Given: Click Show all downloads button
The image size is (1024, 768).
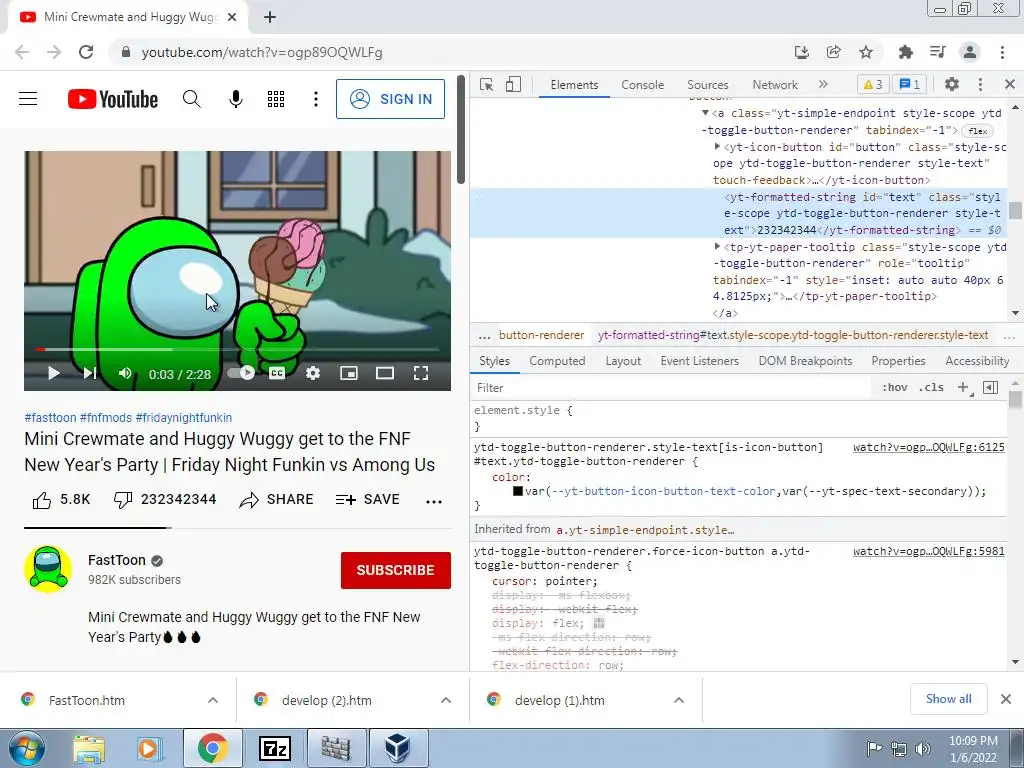Looking at the screenshot, I should click(948, 699).
